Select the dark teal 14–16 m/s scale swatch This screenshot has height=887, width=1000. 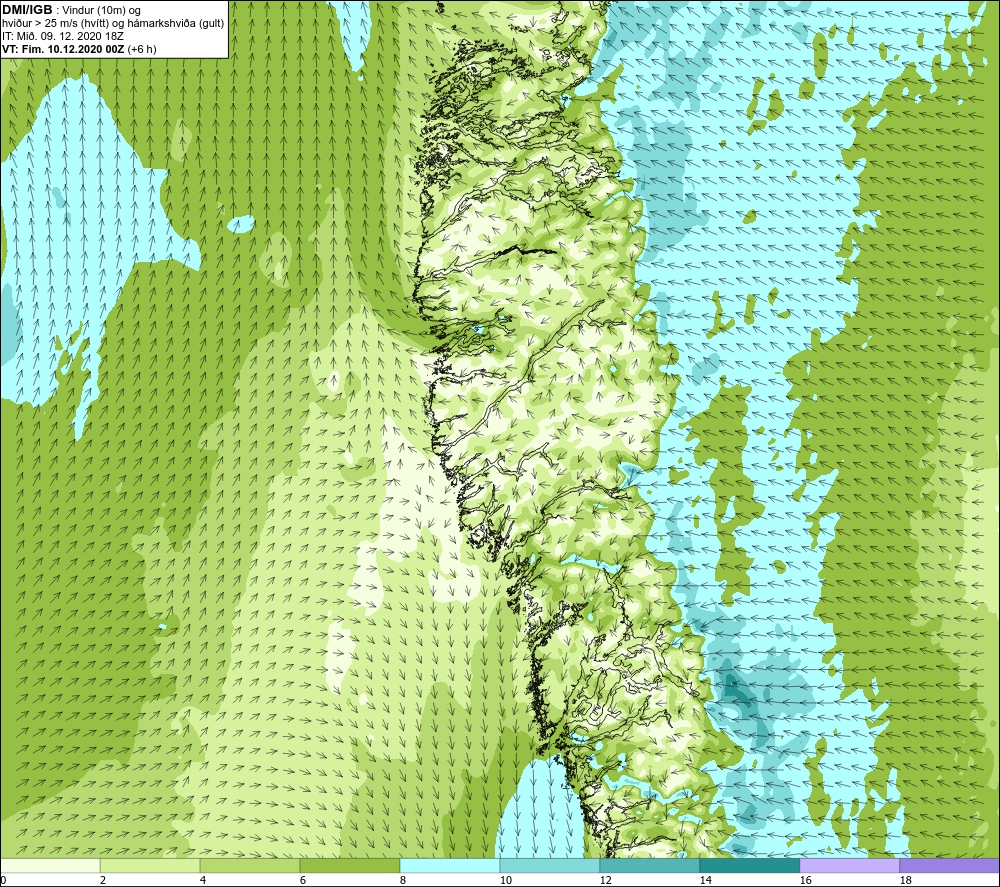point(749,866)
